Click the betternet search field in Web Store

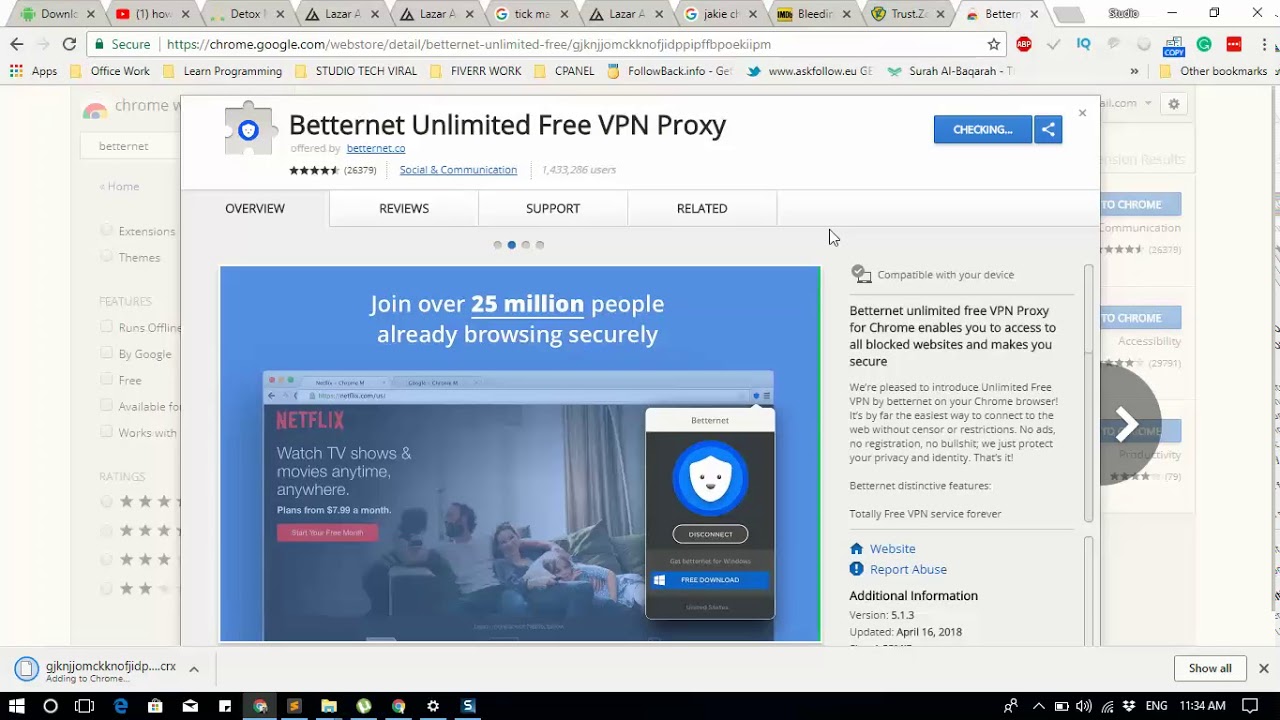(x=131, y=146)
